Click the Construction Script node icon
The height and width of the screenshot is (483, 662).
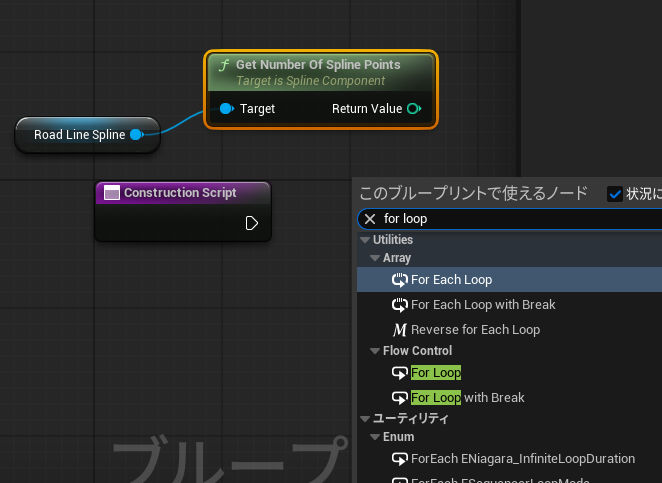[x=112, y=193]
